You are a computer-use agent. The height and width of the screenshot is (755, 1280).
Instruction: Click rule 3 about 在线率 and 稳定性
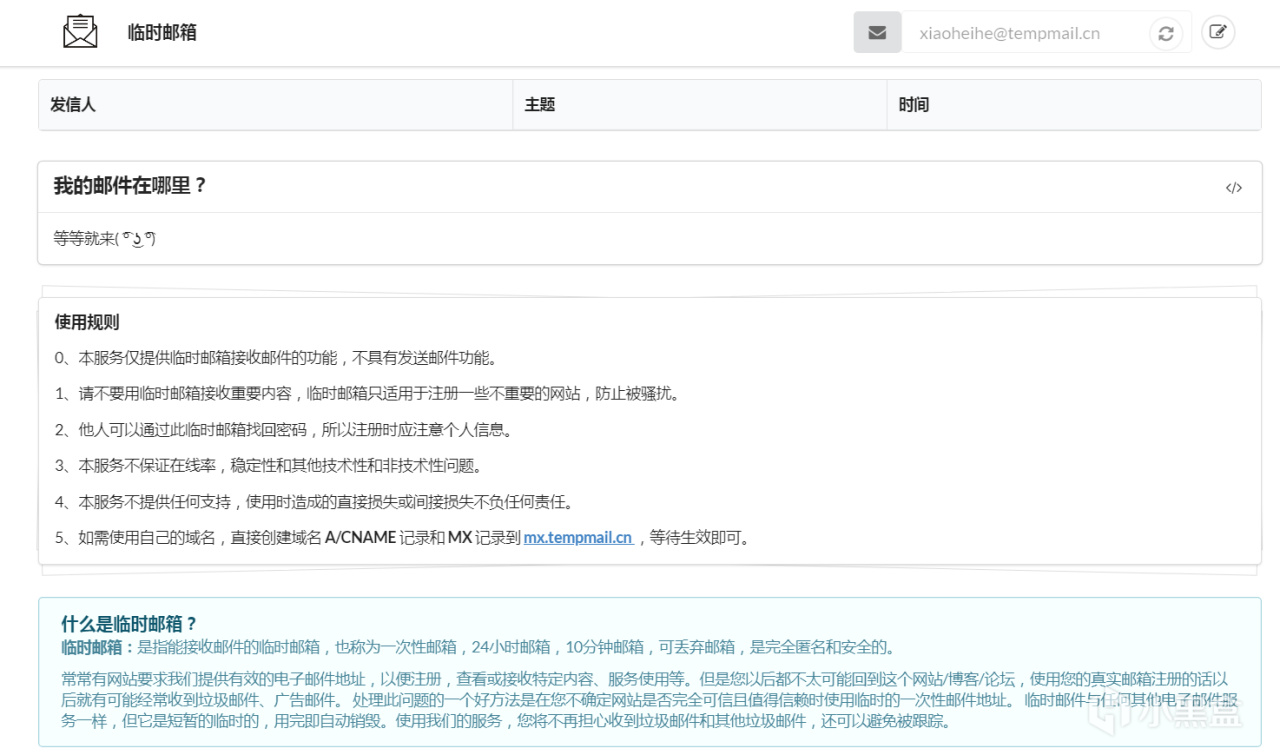[x=269, y=466]
